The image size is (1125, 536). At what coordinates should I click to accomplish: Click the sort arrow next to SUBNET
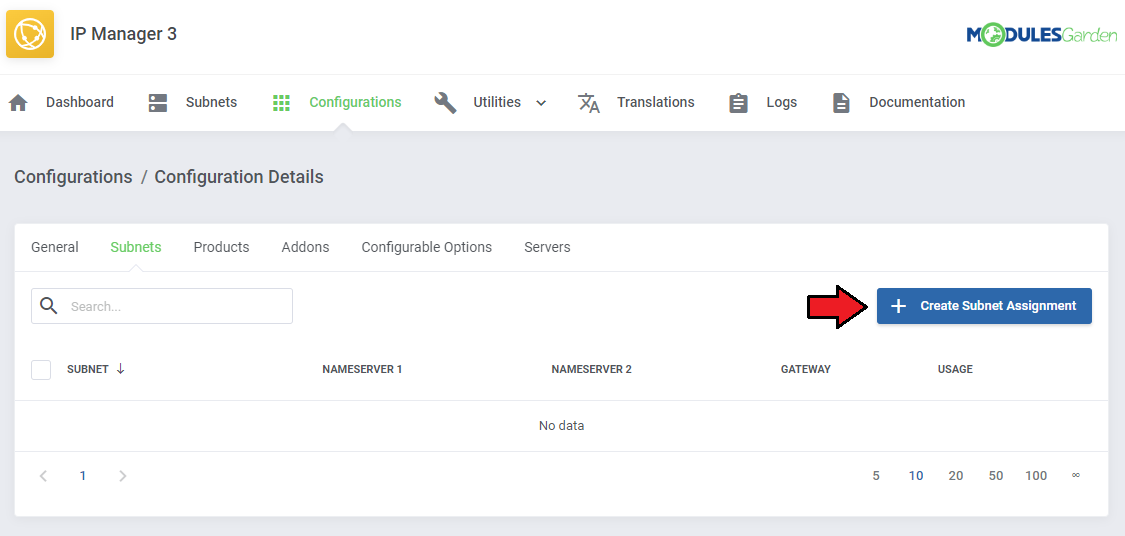click(121, 369)
